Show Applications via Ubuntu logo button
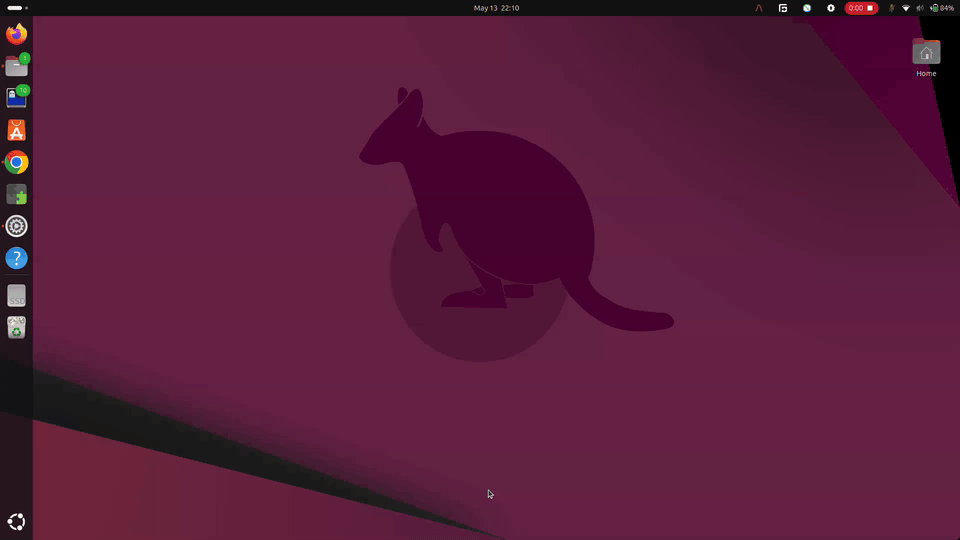The height and width of the screenshot is (540, 960). [17, 522]
